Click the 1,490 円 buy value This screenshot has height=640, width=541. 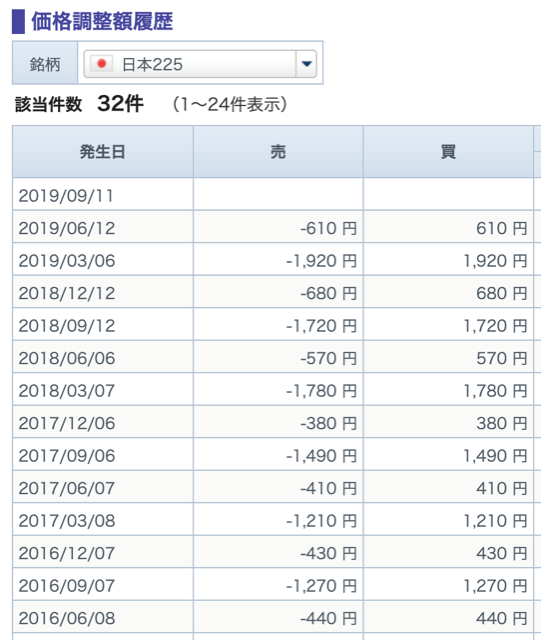[x=495, y=456]
